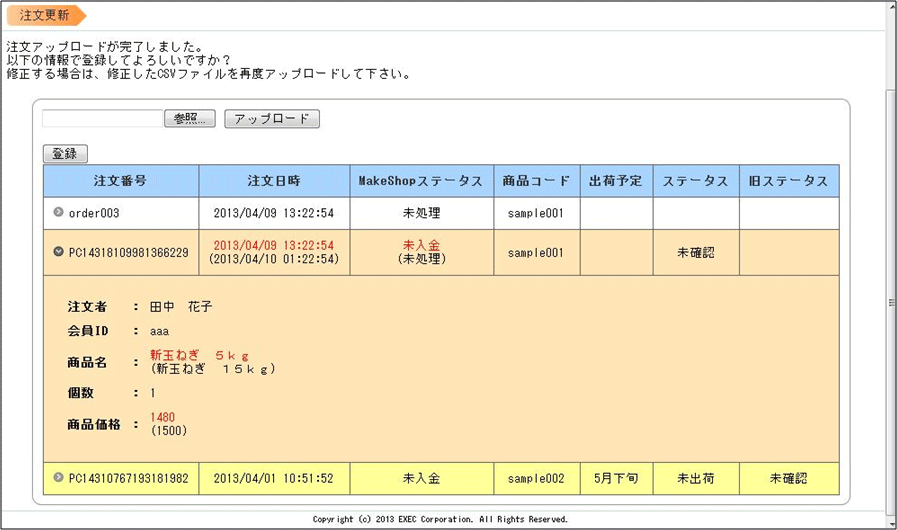Screen dimensions: 897x530
Task: Click the vertical scrollbar on the right
Action: pos(891,302)
